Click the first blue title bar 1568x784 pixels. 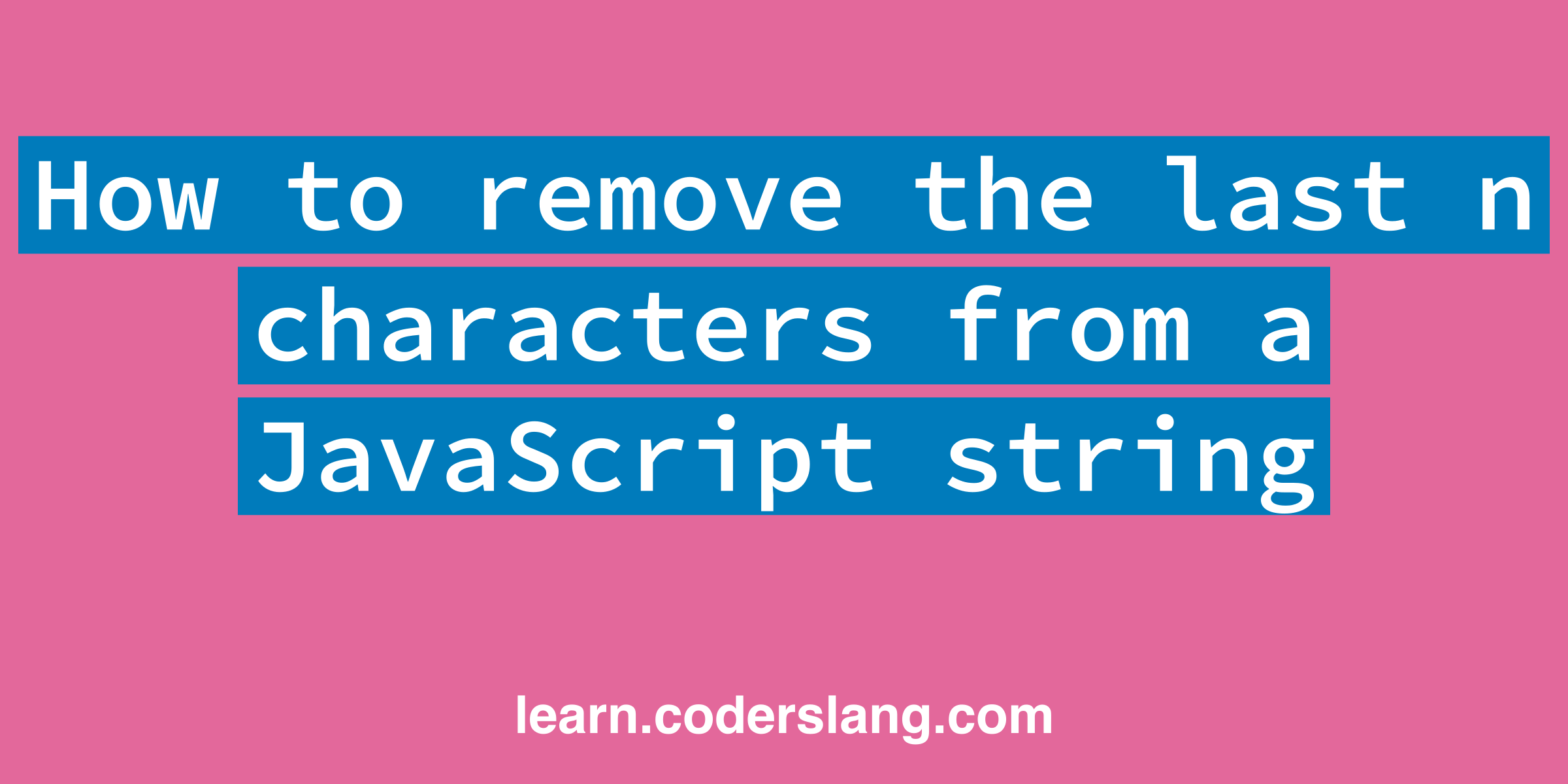[x=784, y=190]
